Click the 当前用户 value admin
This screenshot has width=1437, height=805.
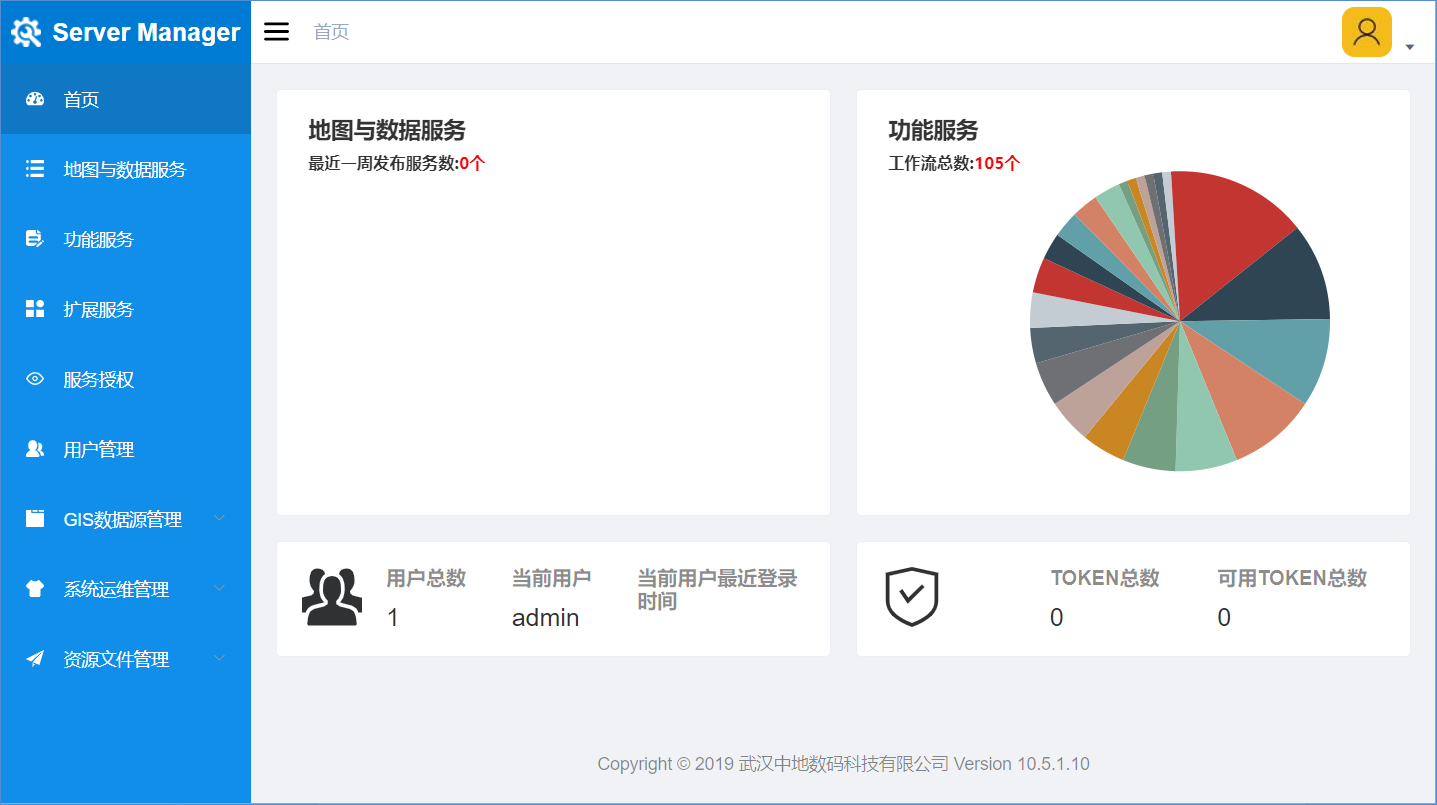point(546,618)
